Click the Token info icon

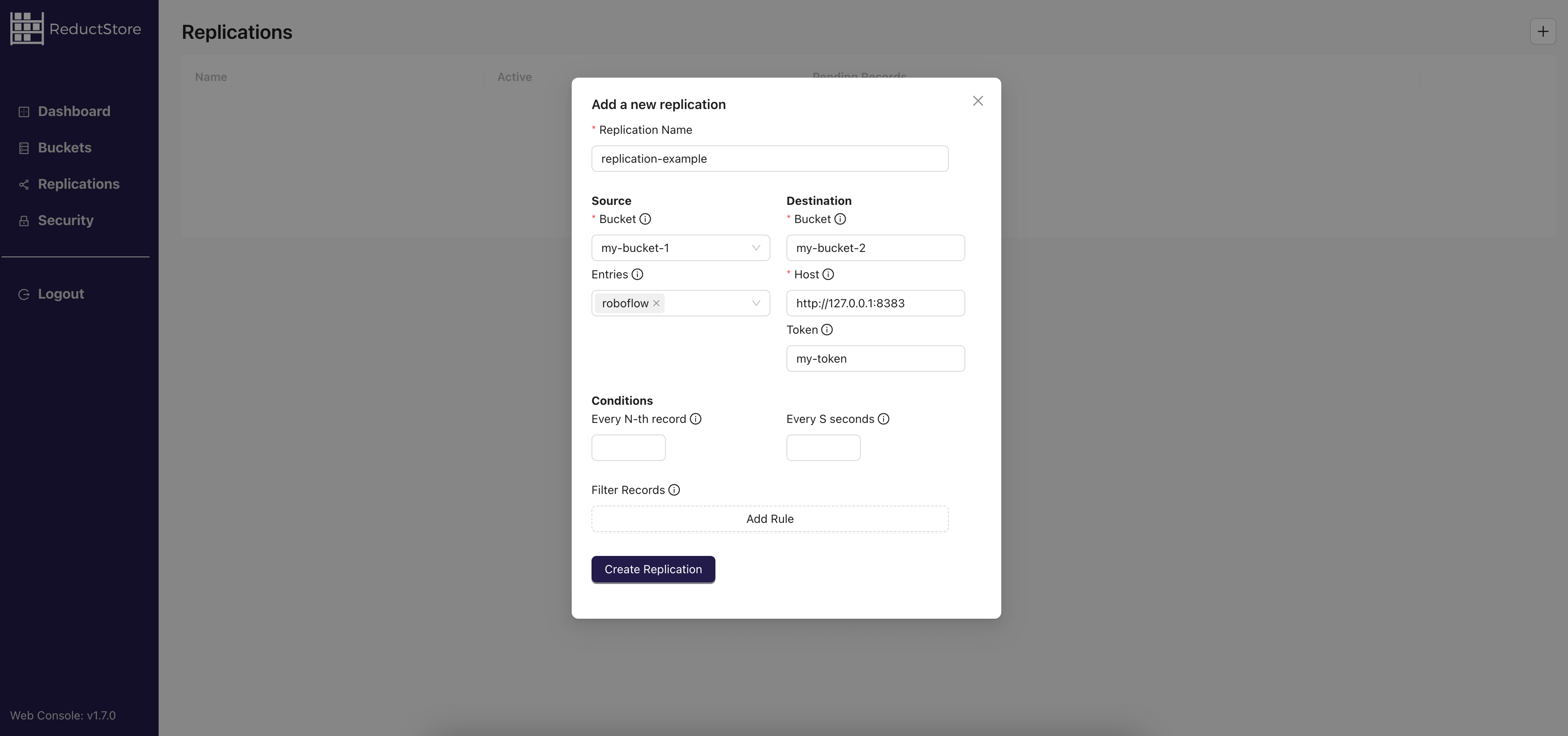(827, 329)
